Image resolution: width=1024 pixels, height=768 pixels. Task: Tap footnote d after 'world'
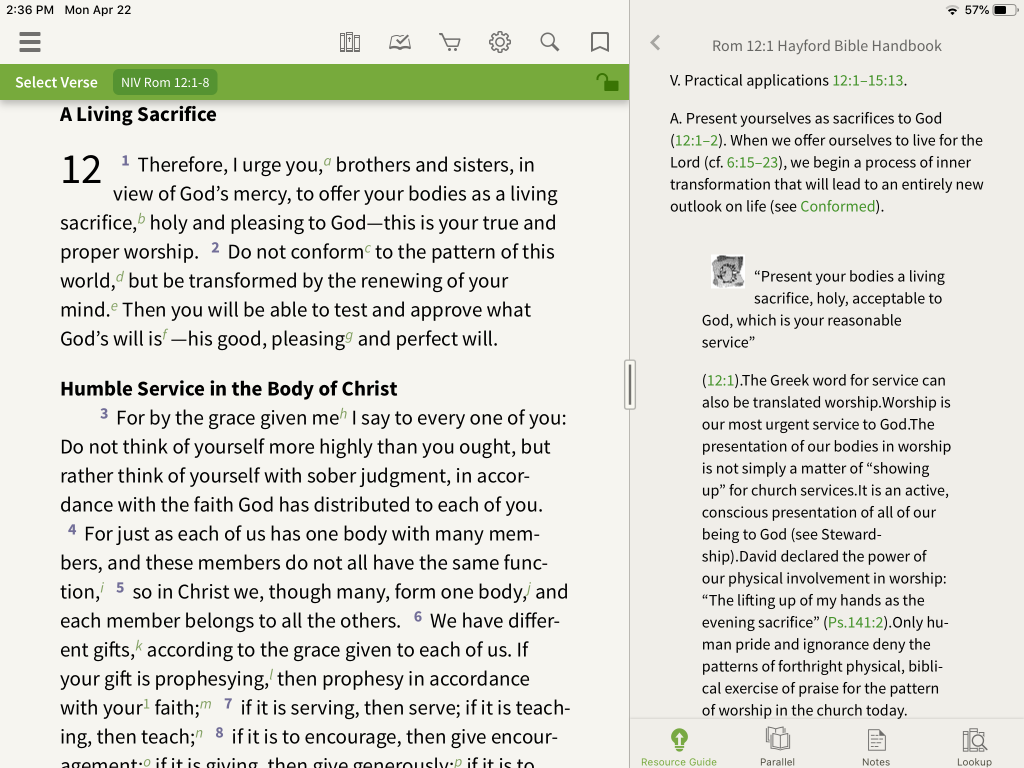120,277
